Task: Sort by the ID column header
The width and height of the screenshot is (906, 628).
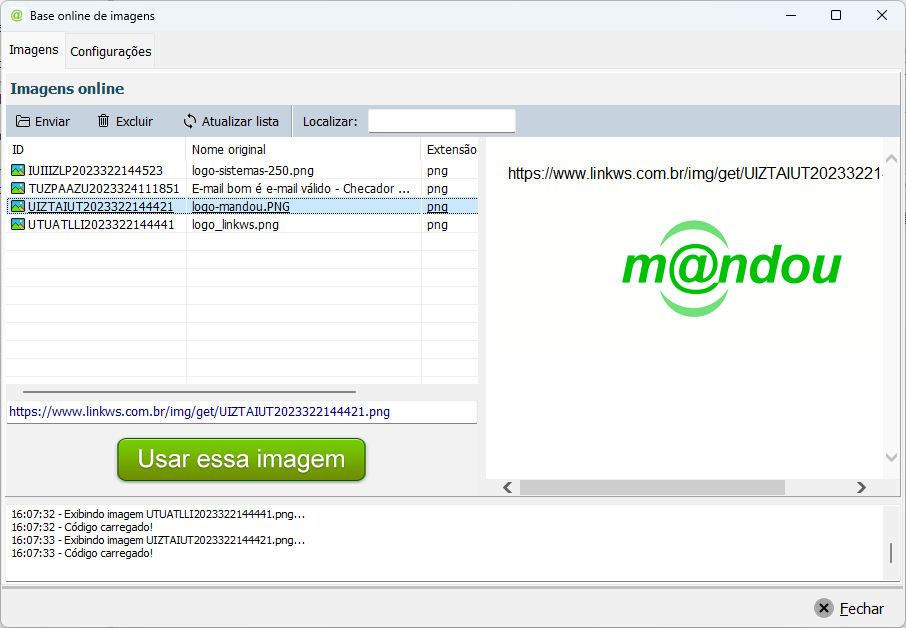Action: click(96, 150)
